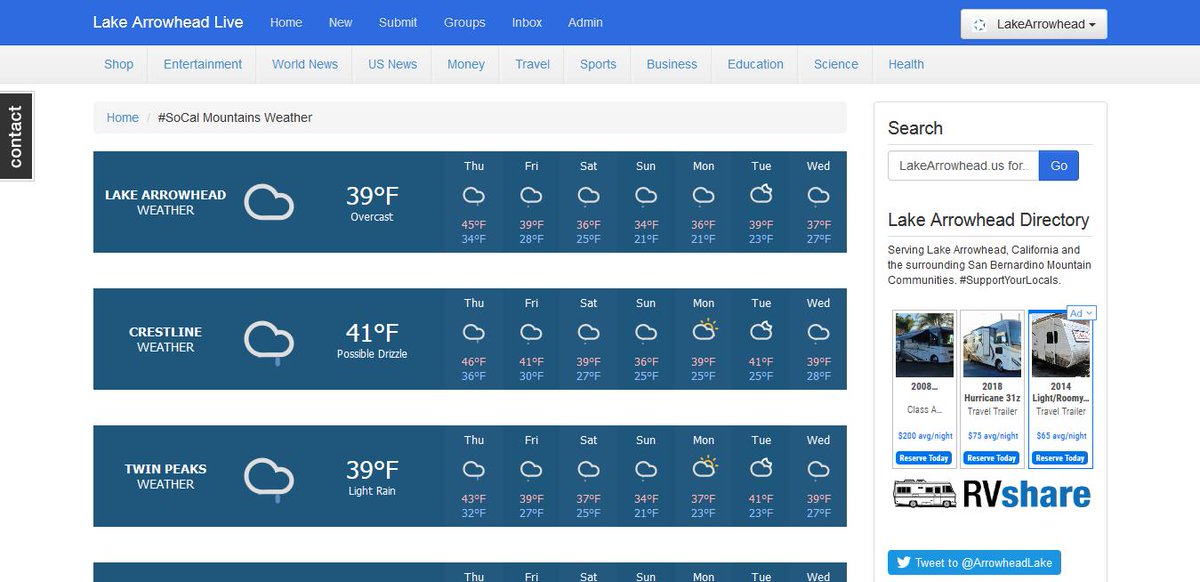
Task: Select the World News category
Action: (305, 64)
